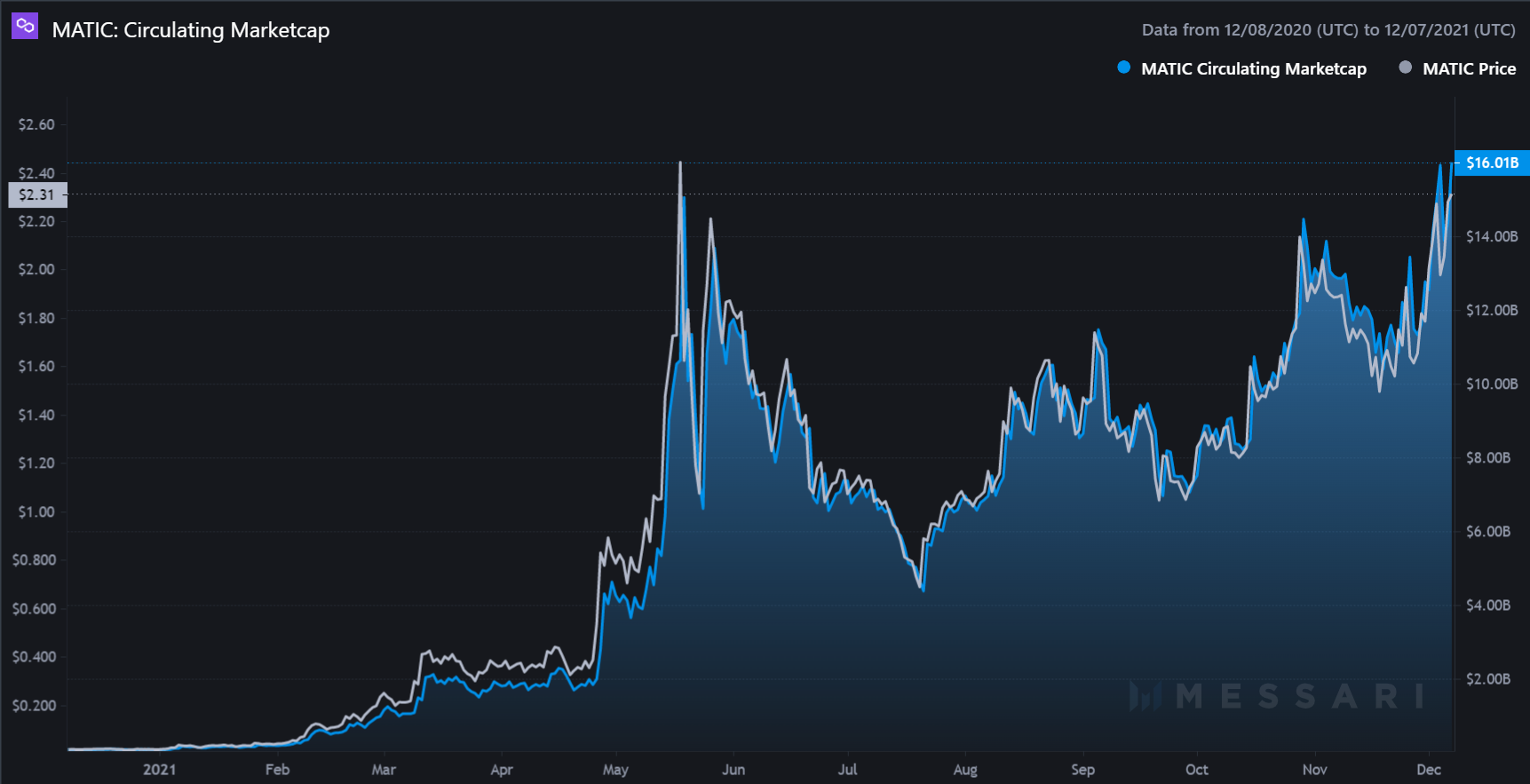Toggle the MATIC Price legend series
Screen dimensions: 1530x784
click(x=1457, y=68)
